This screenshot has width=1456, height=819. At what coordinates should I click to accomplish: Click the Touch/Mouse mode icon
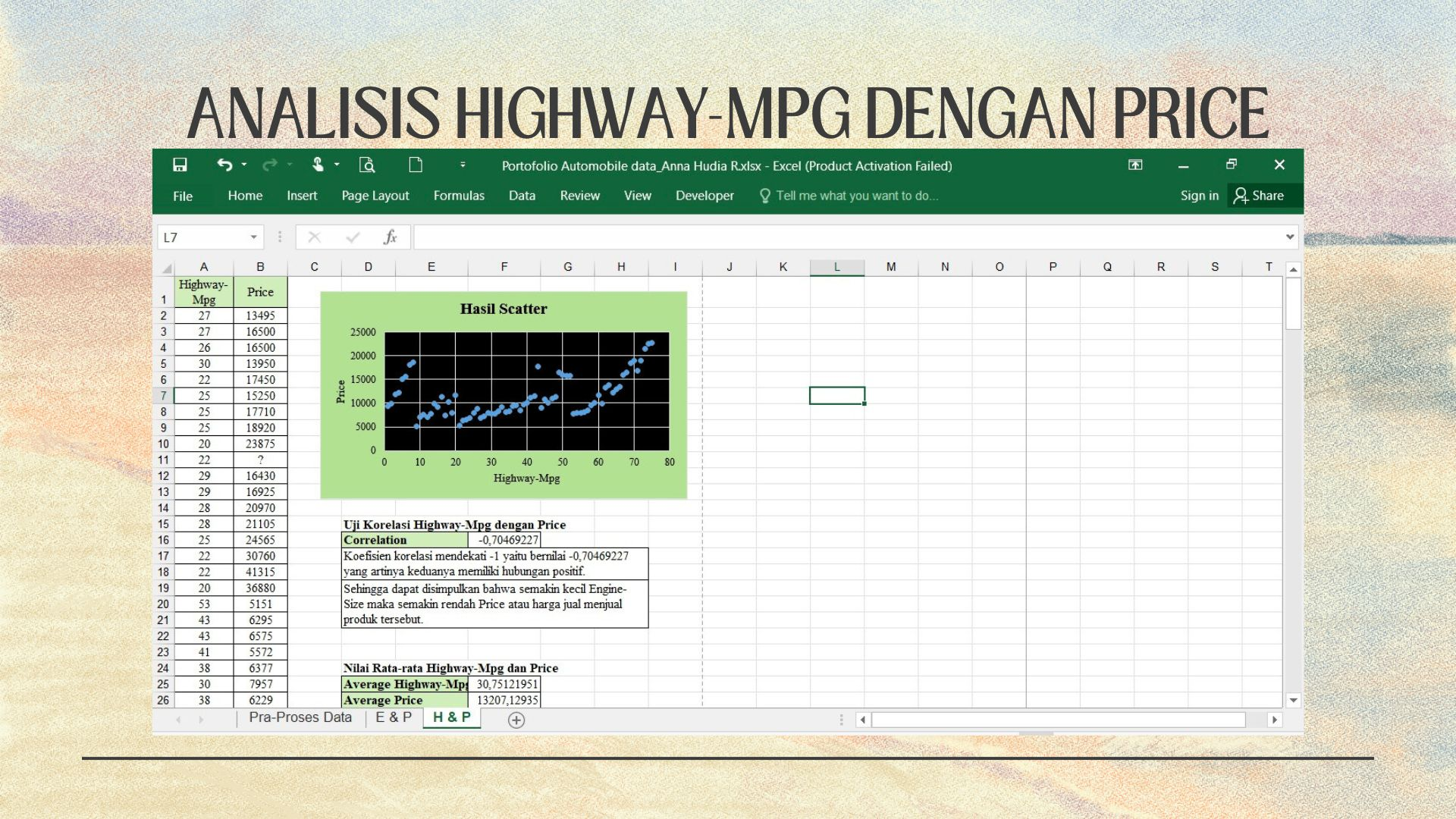[x=318, y=165]
